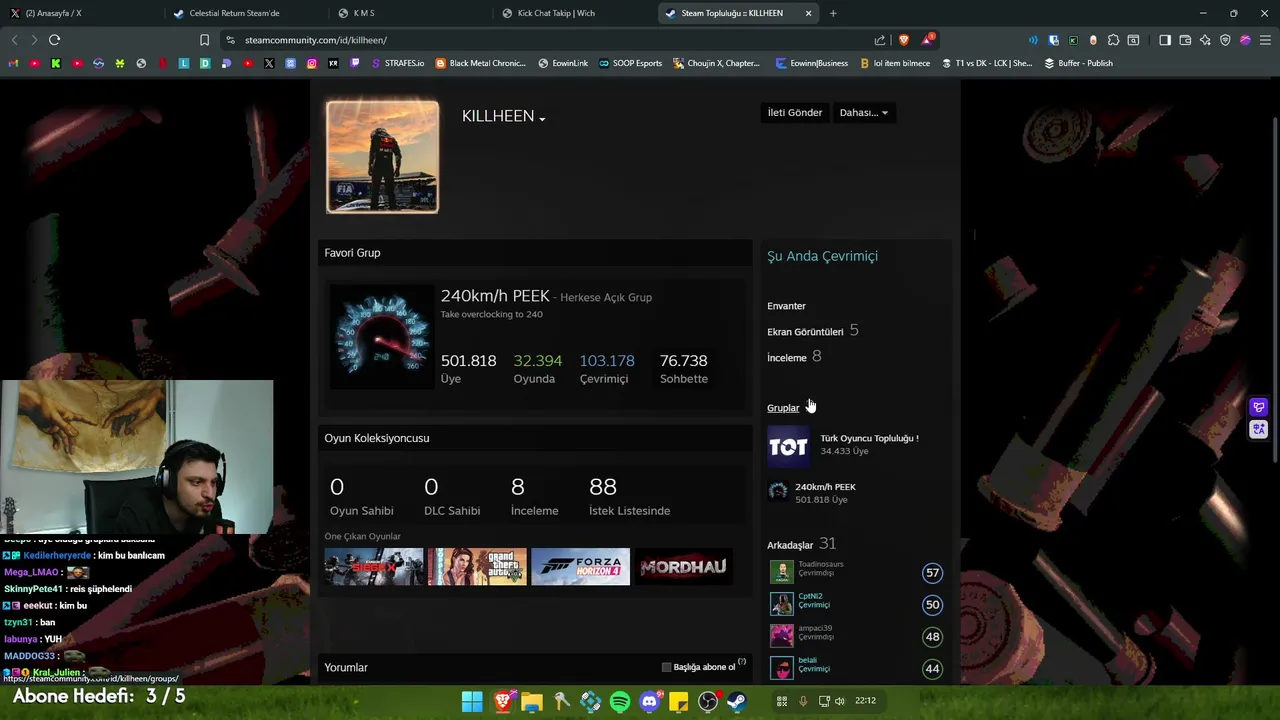Click the Envanter link
This screenshot has width=1280, height=720.
(786, 306)
